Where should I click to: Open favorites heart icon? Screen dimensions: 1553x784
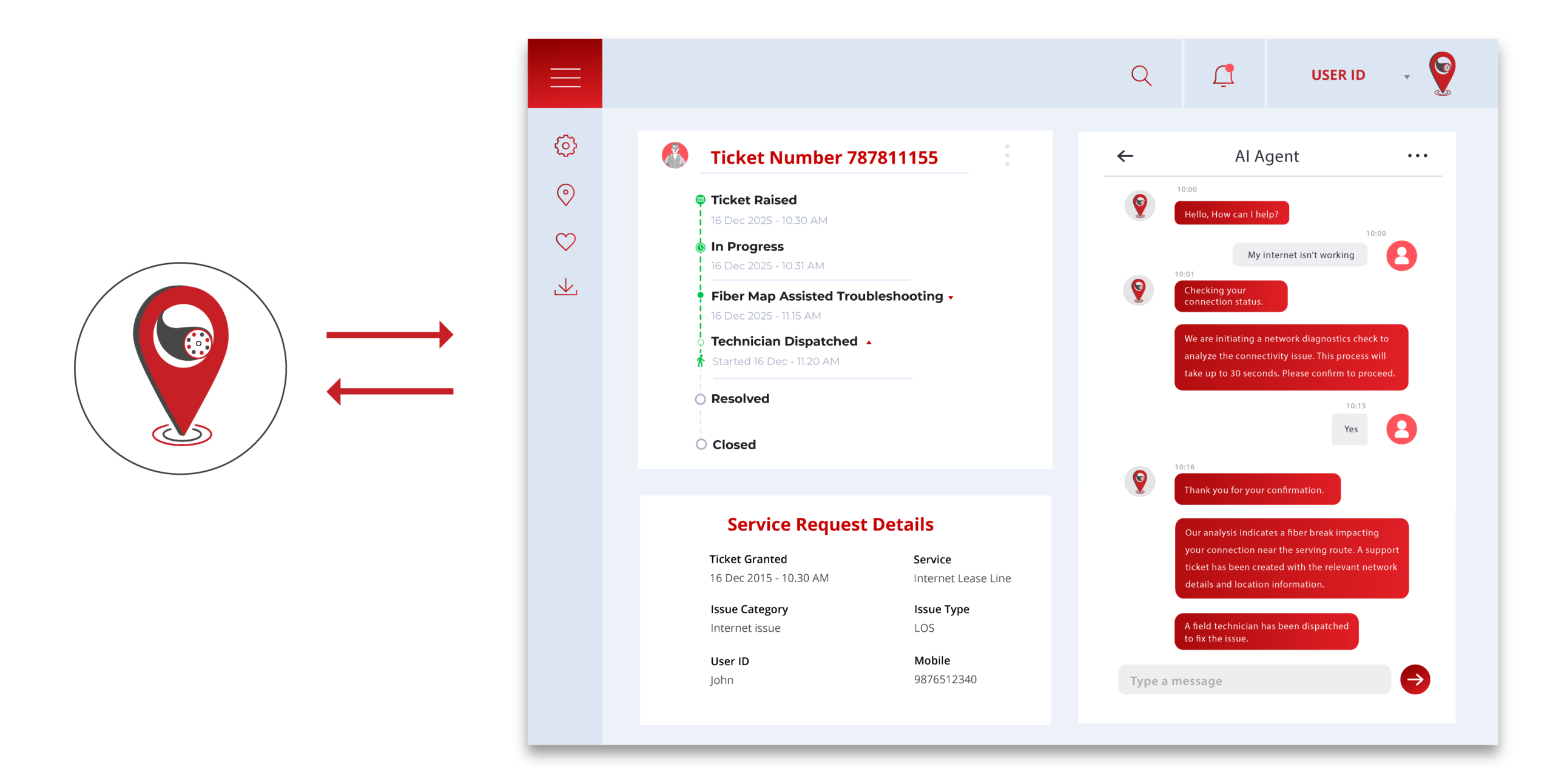tap(565, 241)
